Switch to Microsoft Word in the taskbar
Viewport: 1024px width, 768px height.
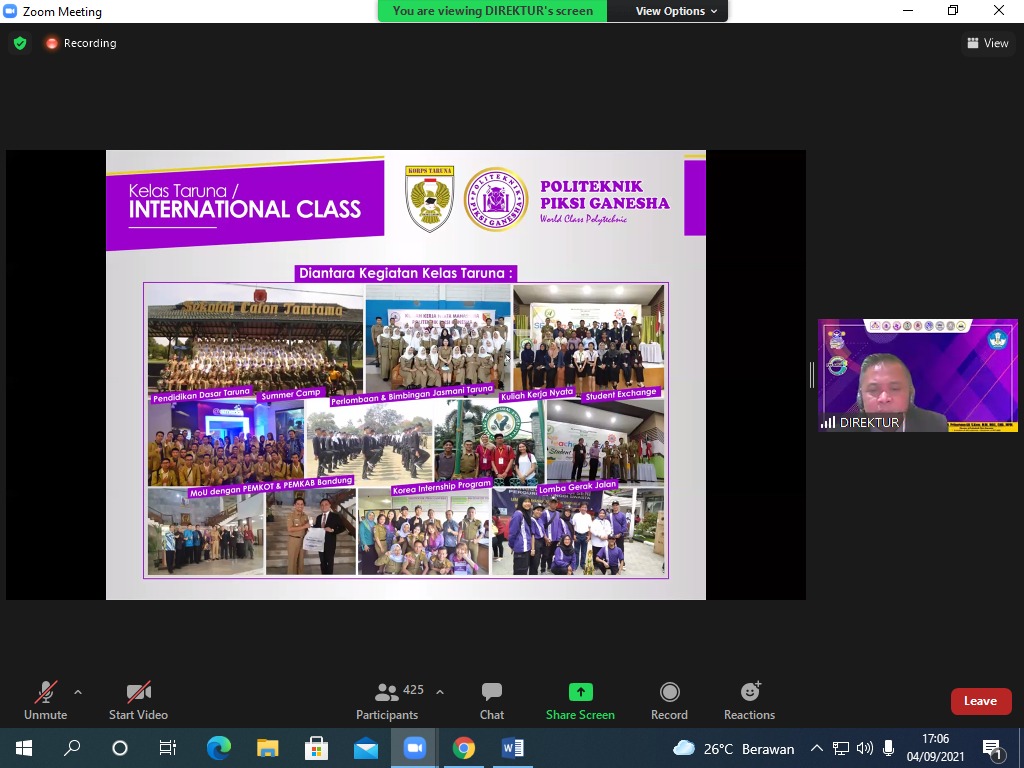pyautogui.click(x=513, y=748)
